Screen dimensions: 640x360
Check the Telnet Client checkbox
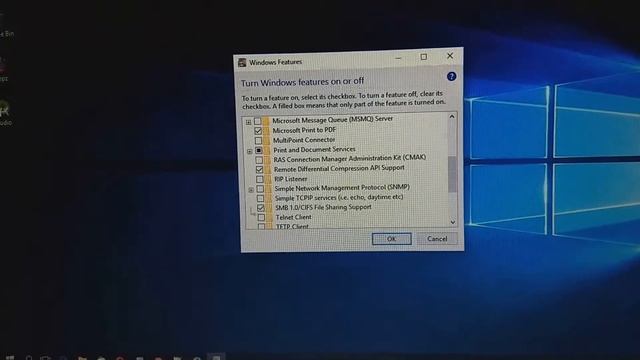click(x=261, y=218)
